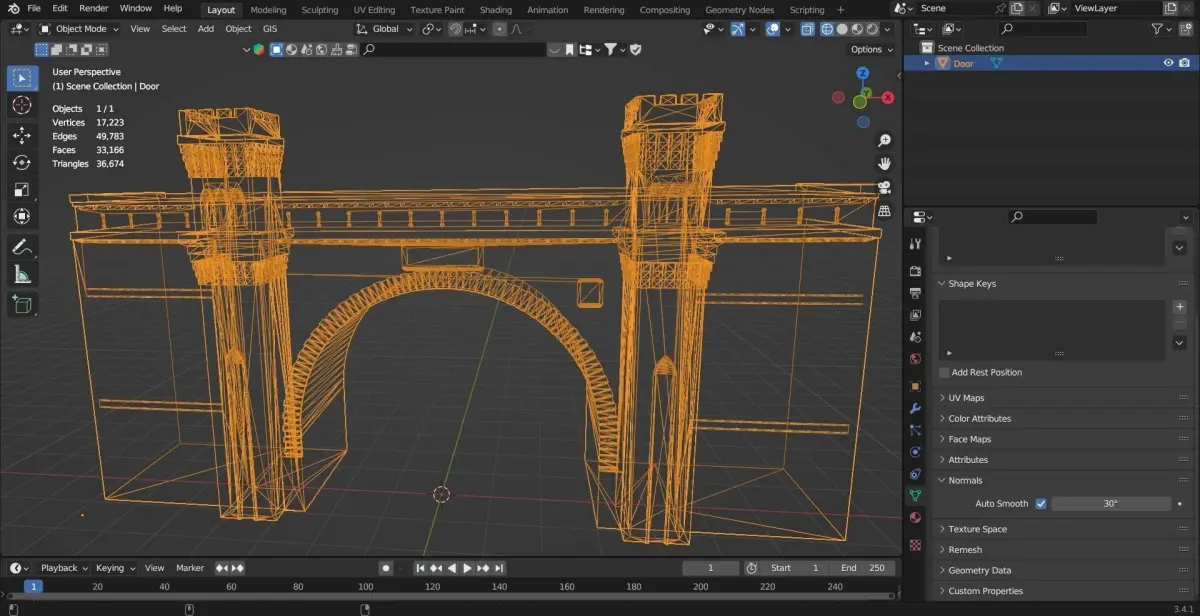Switch to the Shading workspace tab
The width and height of the screenshot is (1200, 616).
(496, 9)
